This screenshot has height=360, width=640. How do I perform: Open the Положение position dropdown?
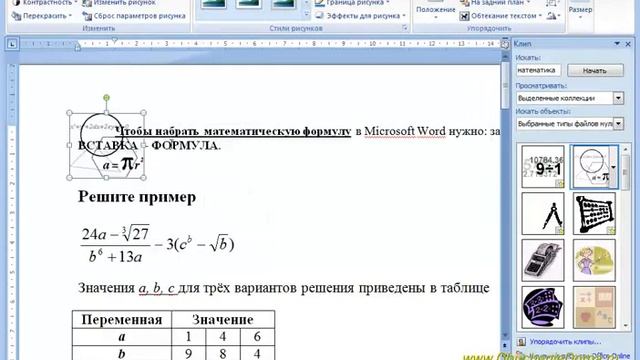(436, 11)
